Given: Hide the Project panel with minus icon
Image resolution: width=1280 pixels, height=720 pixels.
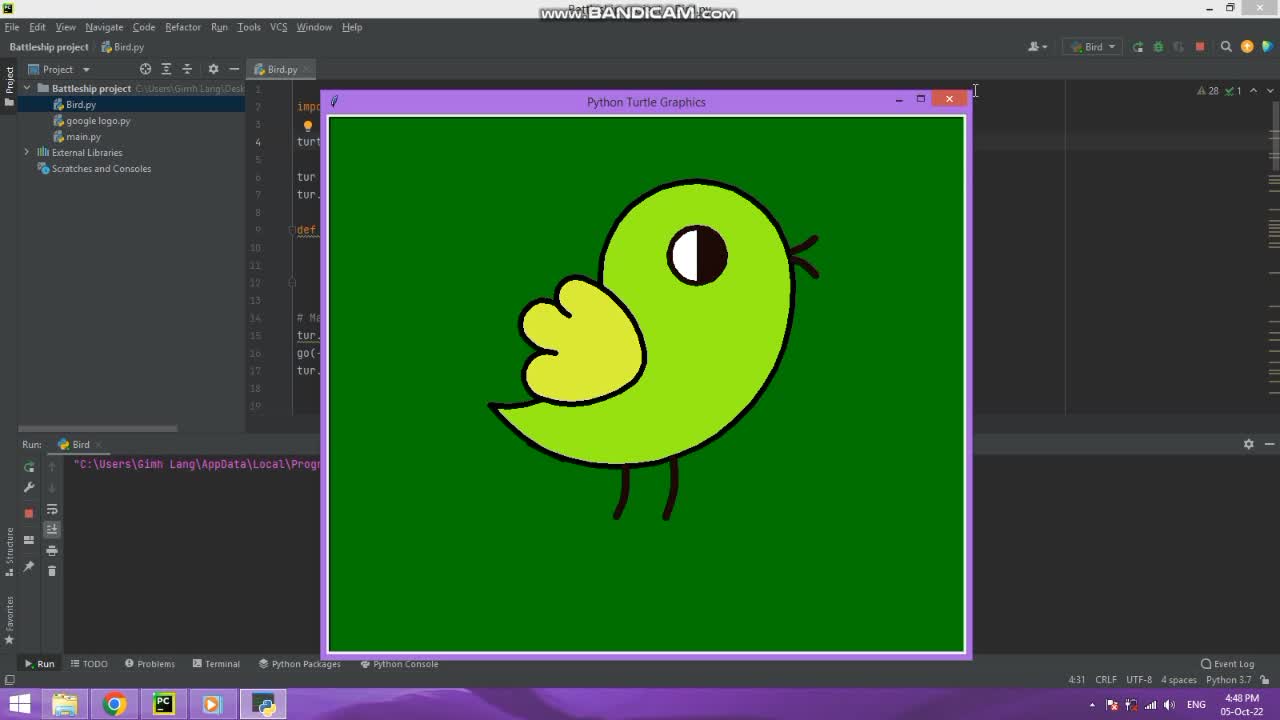Looking at the screenshot, I should pyautogui.click(x=234, y=69).
